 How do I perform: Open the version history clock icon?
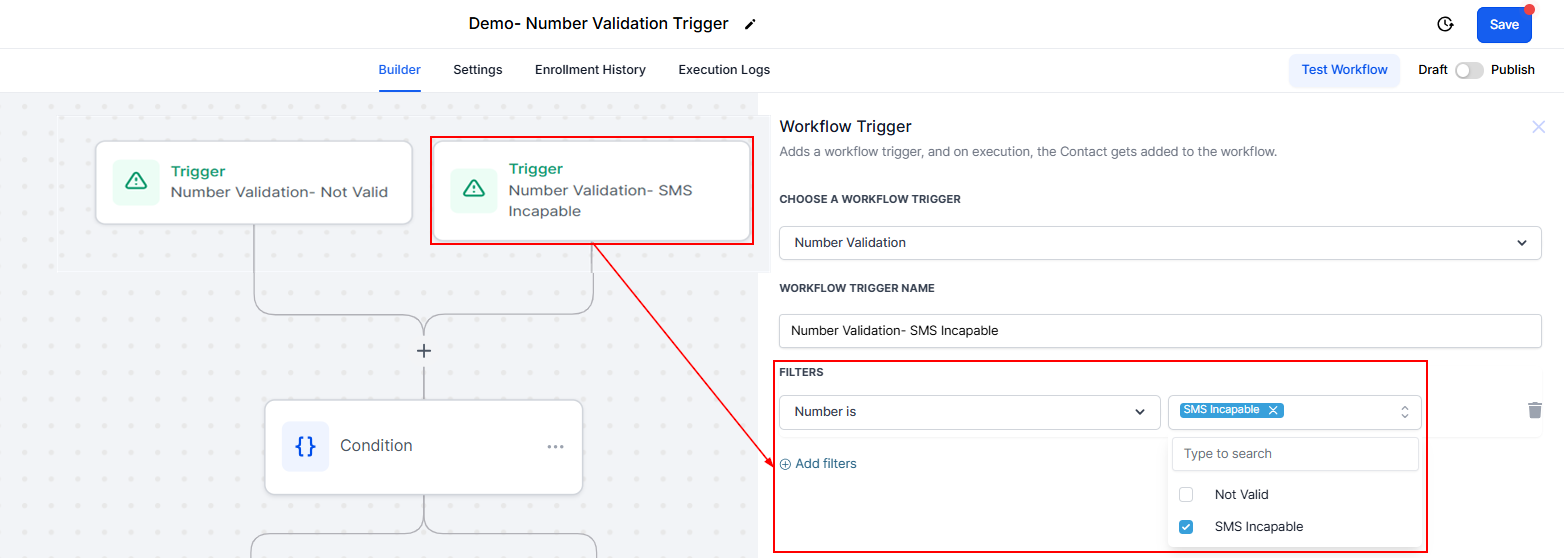1444,25
